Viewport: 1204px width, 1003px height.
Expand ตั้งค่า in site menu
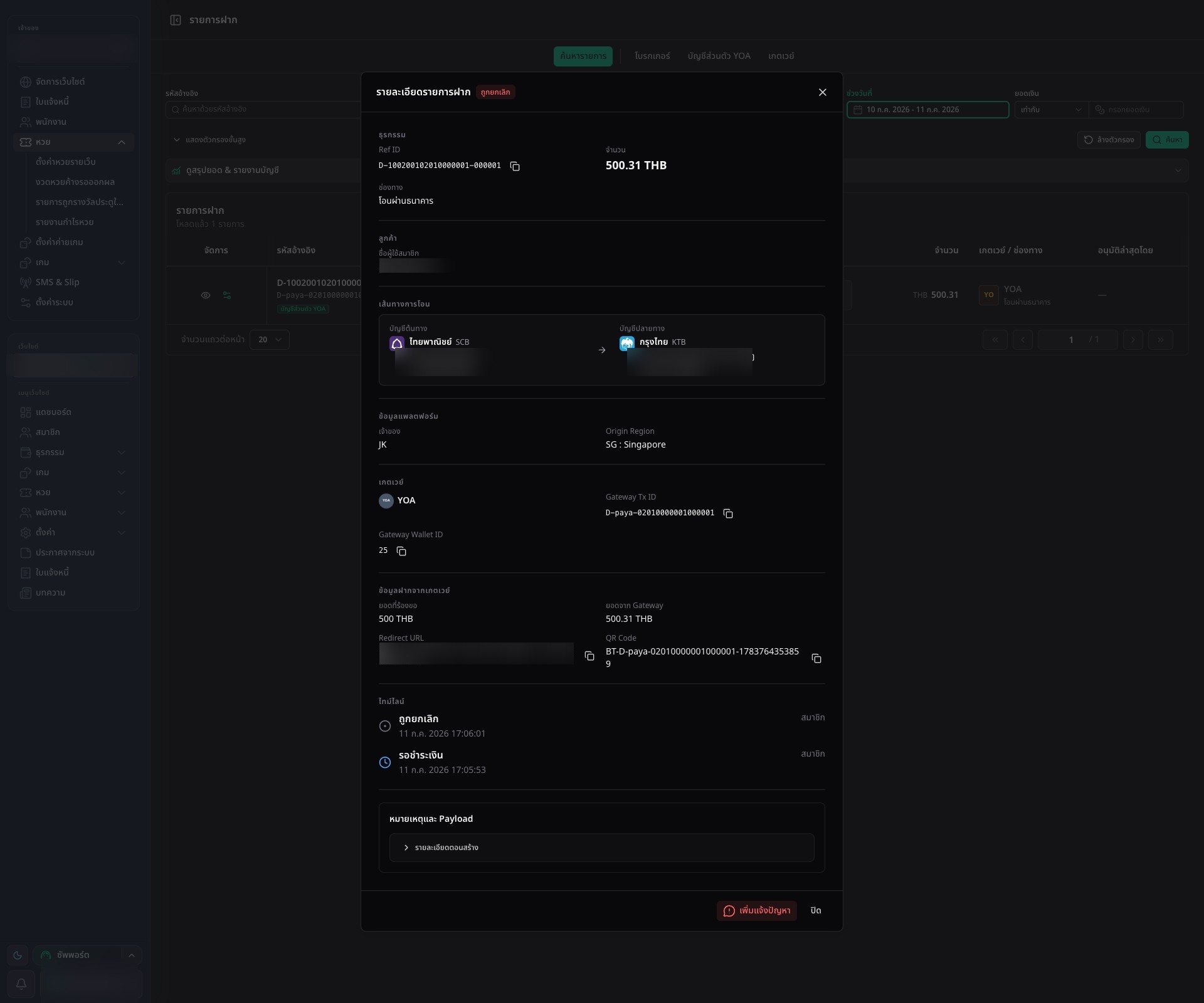click(73, 532)
